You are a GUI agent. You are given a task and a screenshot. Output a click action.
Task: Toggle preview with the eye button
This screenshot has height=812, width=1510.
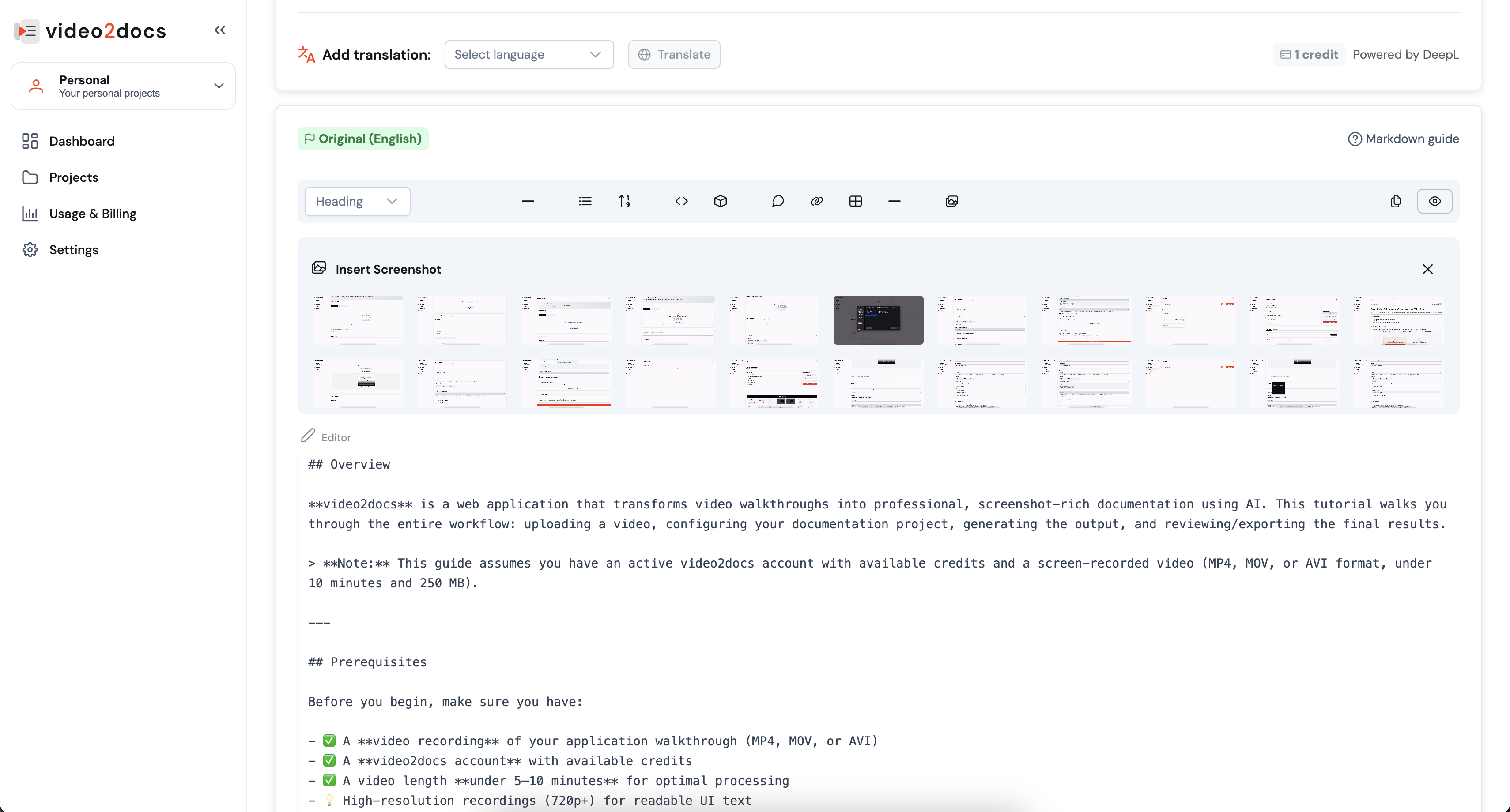(x=1434, y=202)
